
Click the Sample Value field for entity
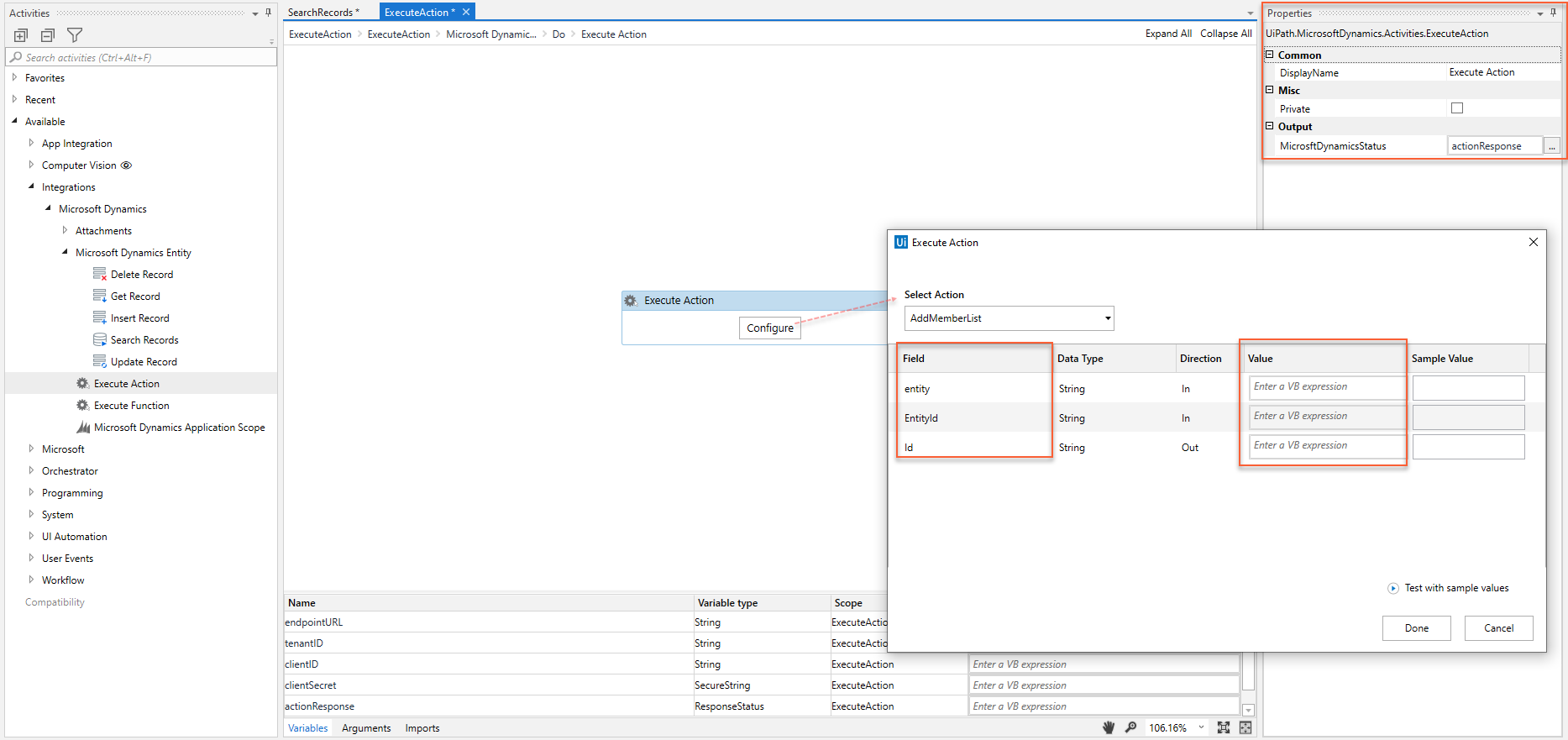point(1469,387)
